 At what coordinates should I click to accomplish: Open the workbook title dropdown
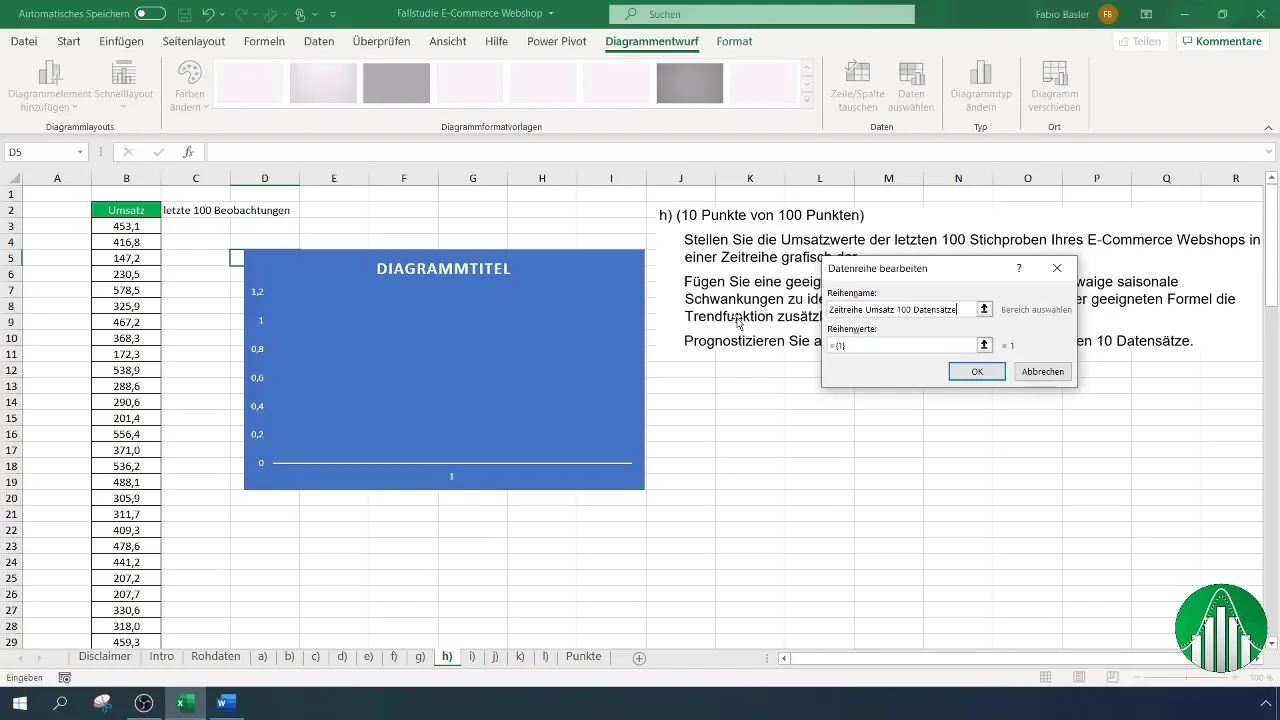point(551,14)
